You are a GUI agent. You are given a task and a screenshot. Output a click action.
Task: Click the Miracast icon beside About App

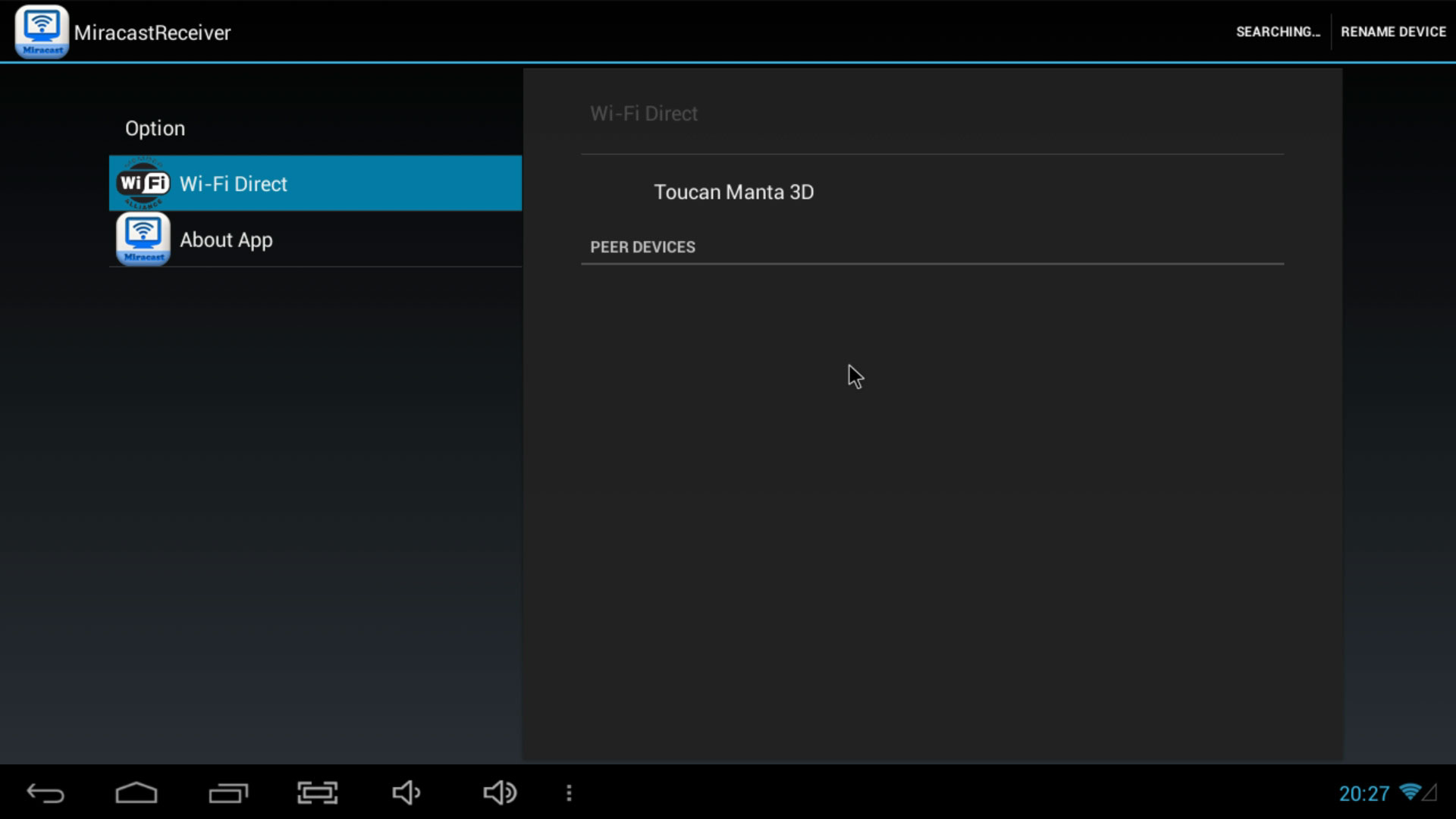click(143, 240)
